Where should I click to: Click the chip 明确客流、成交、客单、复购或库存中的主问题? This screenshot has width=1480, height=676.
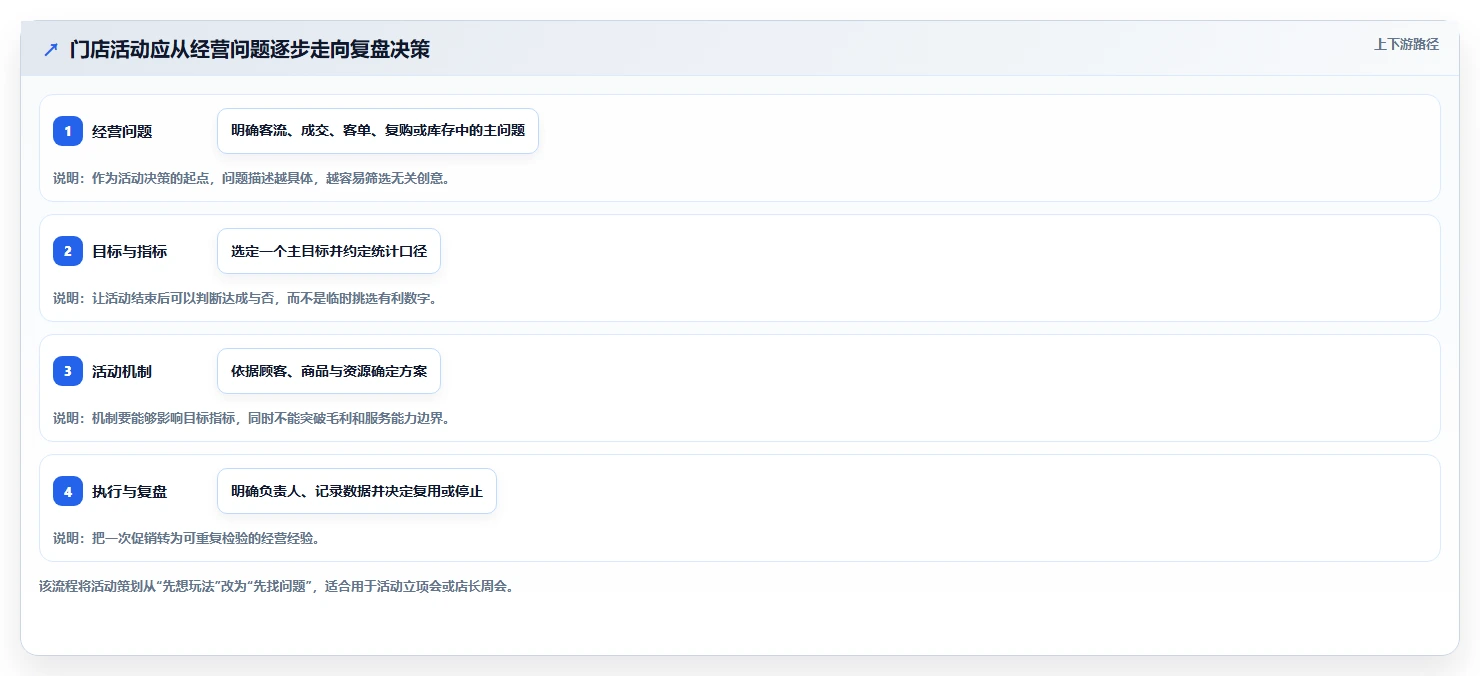(378, 131)
